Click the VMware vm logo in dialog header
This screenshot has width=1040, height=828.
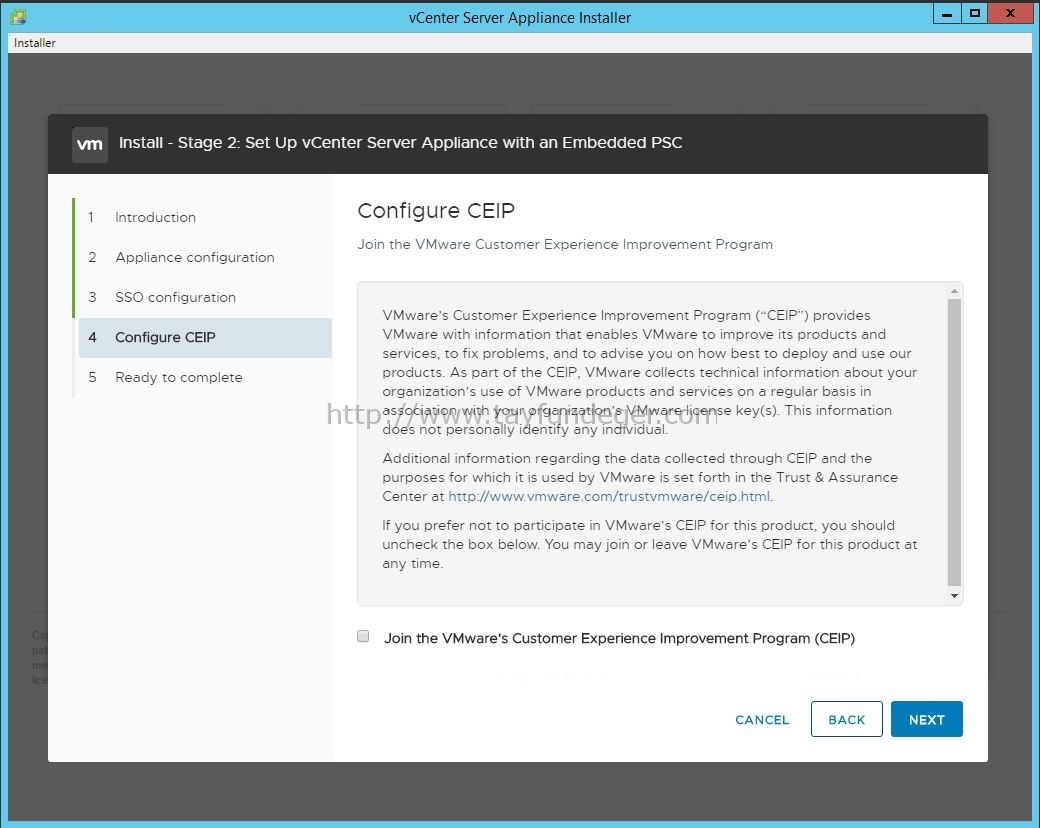90,144
